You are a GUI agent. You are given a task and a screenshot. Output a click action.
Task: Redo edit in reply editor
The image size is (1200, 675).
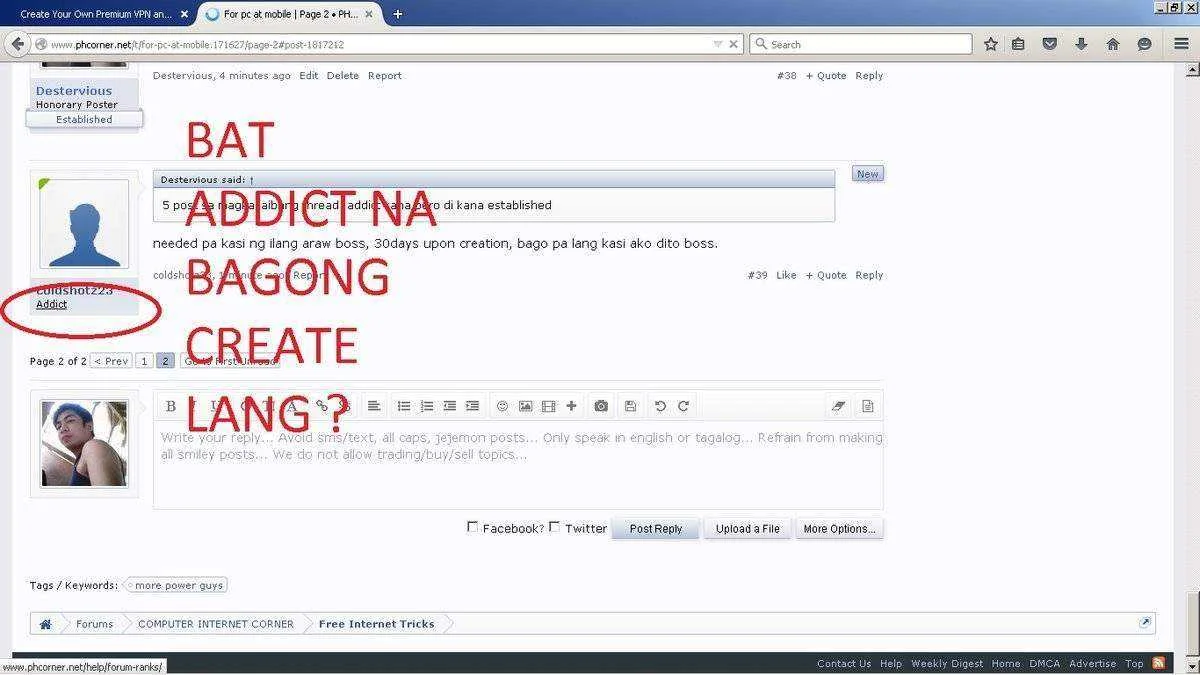[x=684, y=406]
